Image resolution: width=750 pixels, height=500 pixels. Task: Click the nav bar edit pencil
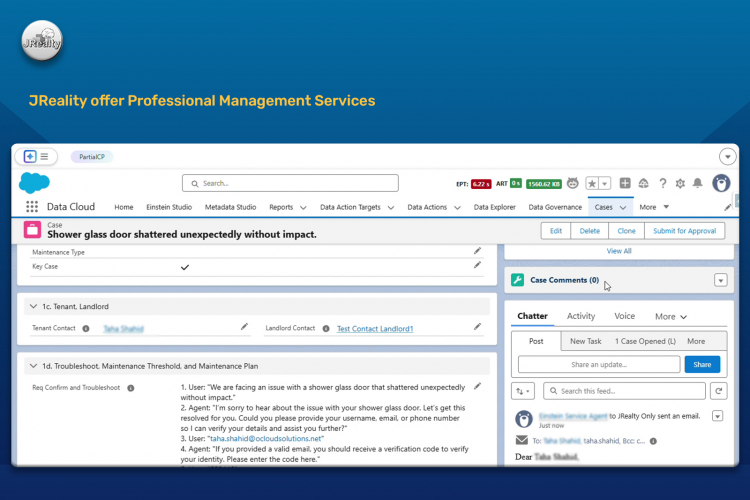727,207
